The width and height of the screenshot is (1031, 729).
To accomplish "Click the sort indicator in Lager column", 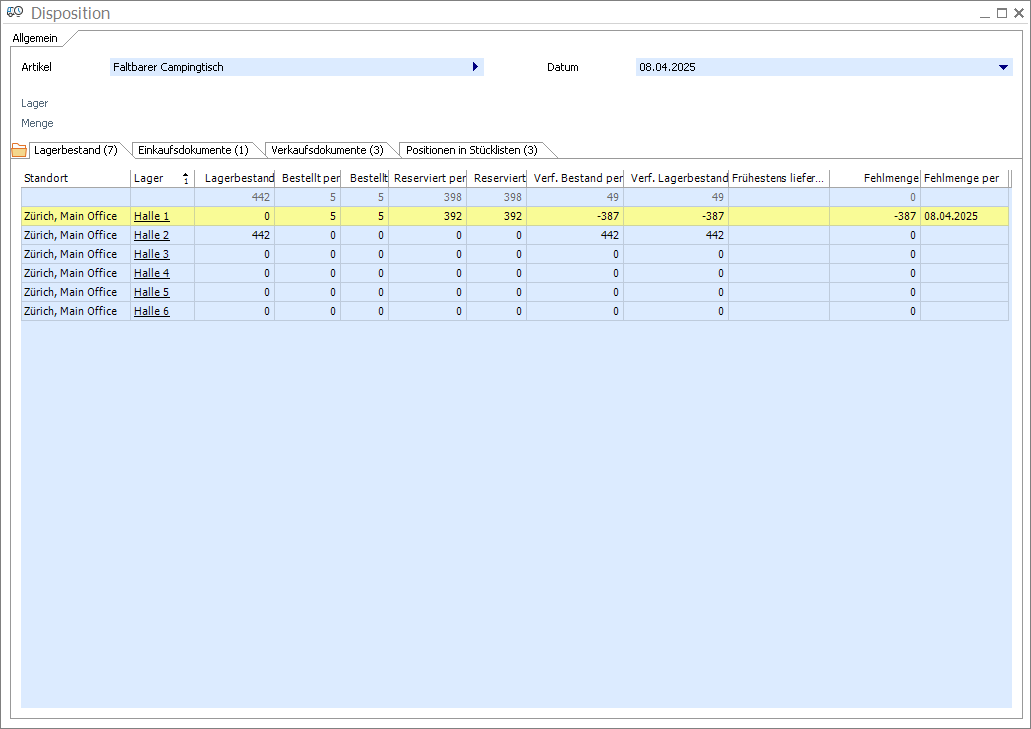I will point(185,178).
